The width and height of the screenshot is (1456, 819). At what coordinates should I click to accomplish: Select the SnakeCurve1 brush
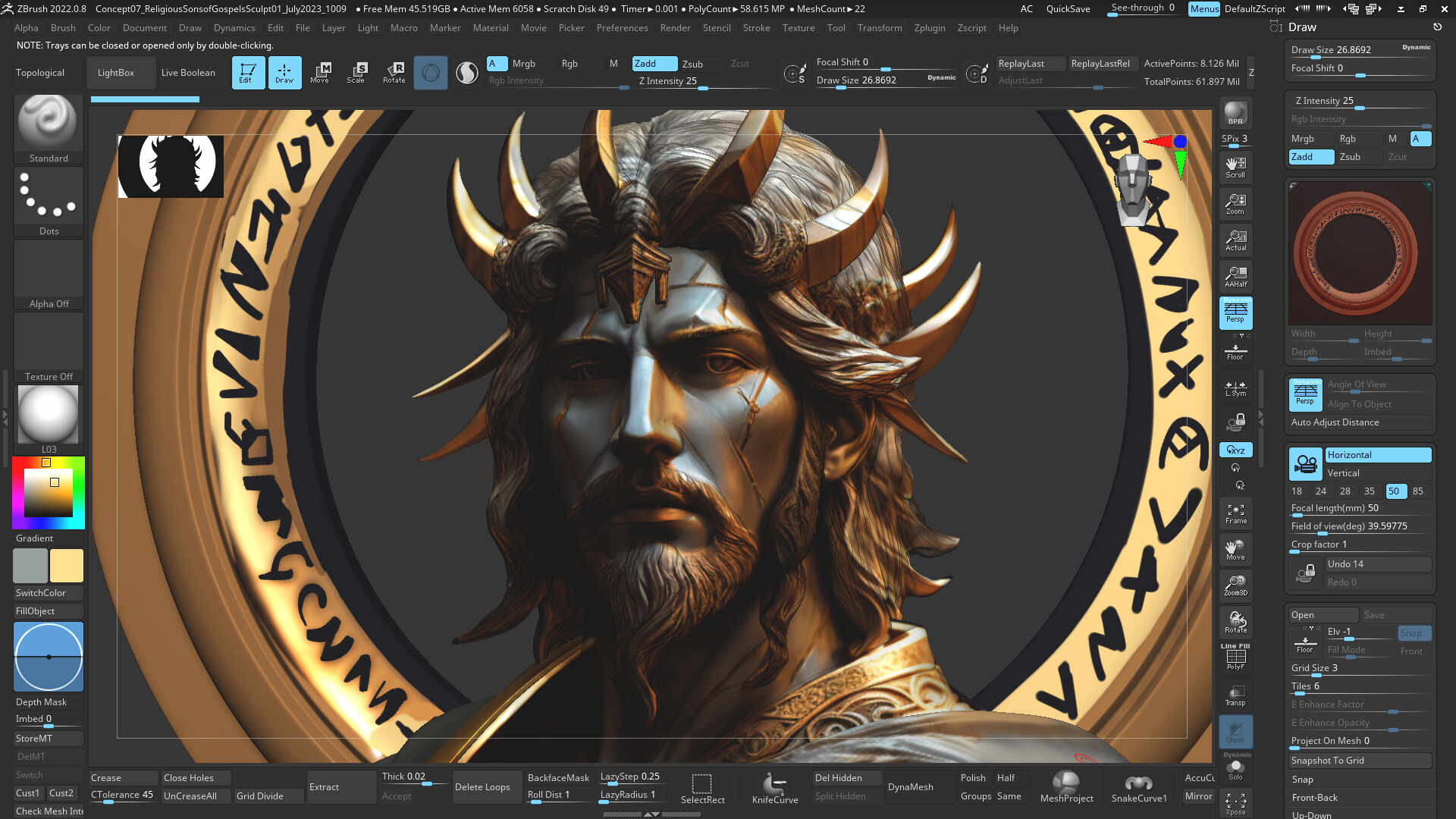[1138, 787]
